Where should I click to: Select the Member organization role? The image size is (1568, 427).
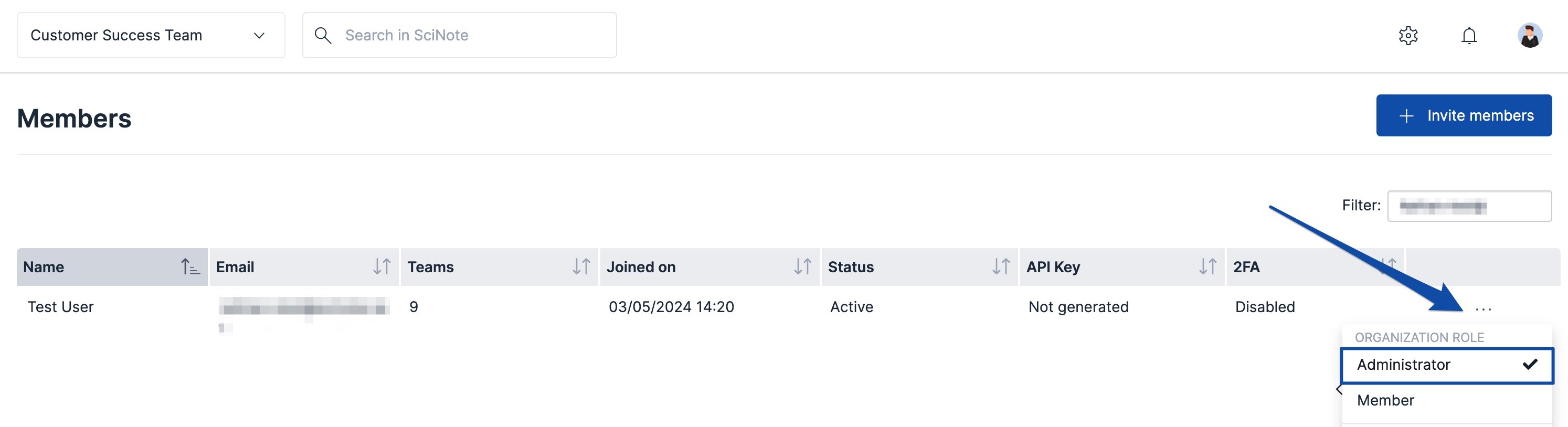pos(1385,400)
